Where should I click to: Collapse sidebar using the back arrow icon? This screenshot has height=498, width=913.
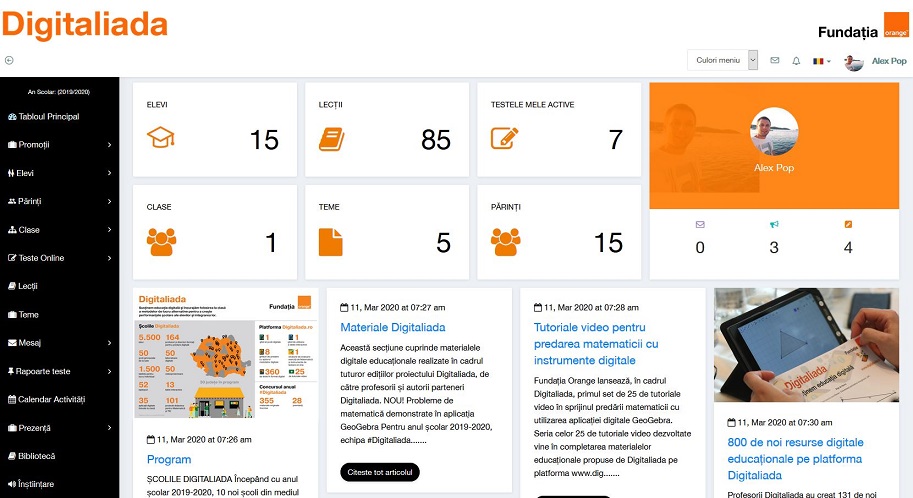point(9,60)
